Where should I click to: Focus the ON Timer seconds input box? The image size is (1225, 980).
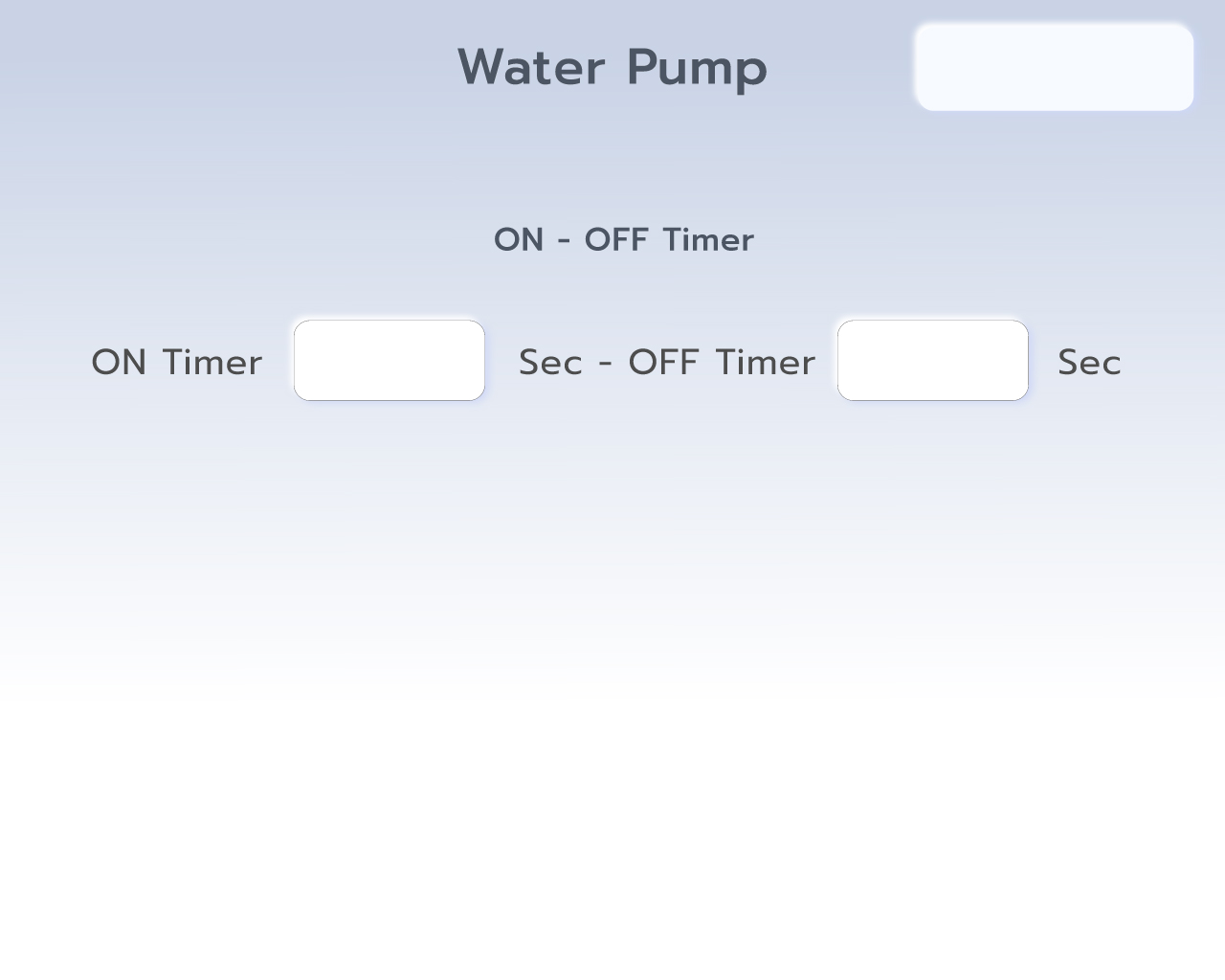(x=390, y=361)
